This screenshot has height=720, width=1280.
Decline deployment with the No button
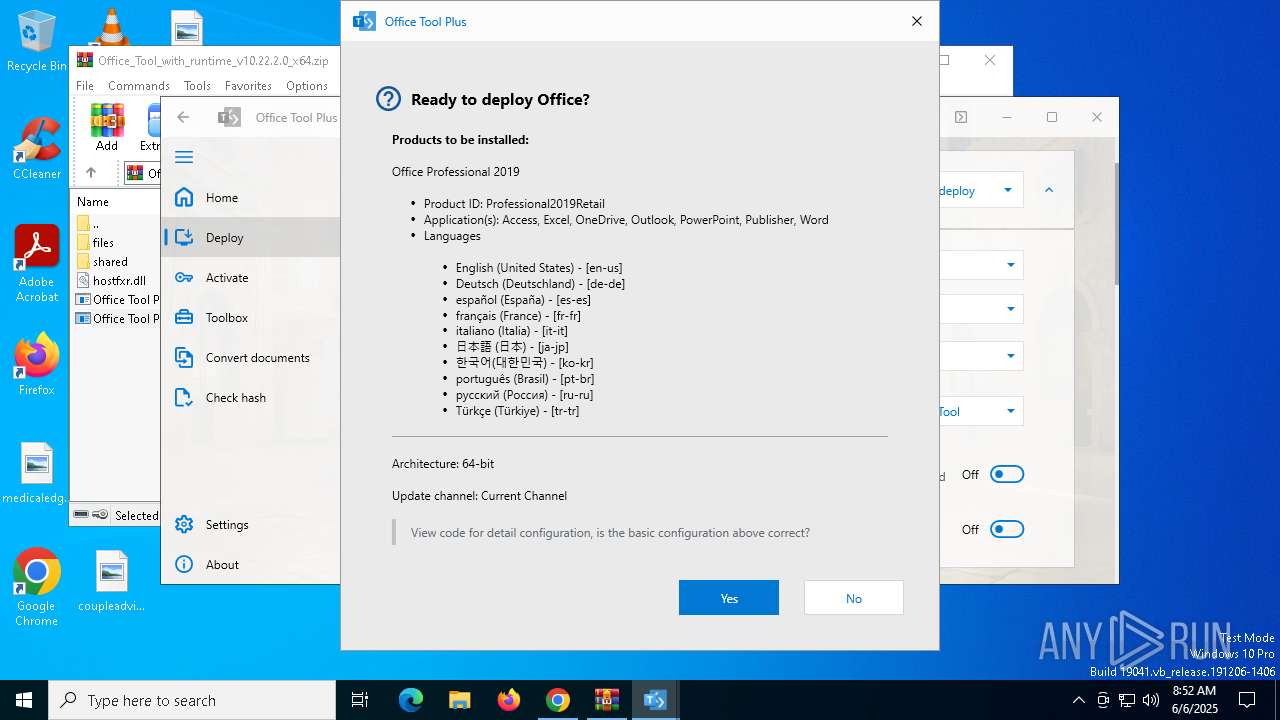(853, 598)
